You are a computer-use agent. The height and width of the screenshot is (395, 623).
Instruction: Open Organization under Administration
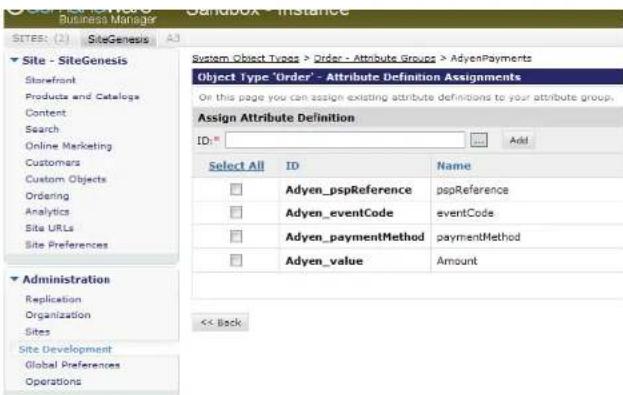[58, 315]
